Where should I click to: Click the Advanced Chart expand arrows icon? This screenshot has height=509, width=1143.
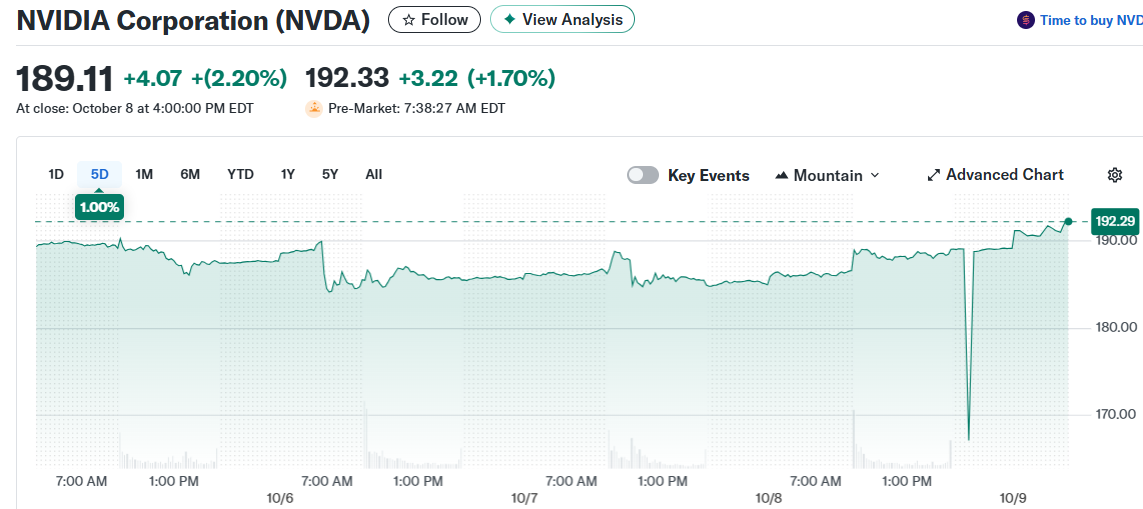tap(934, 175)
